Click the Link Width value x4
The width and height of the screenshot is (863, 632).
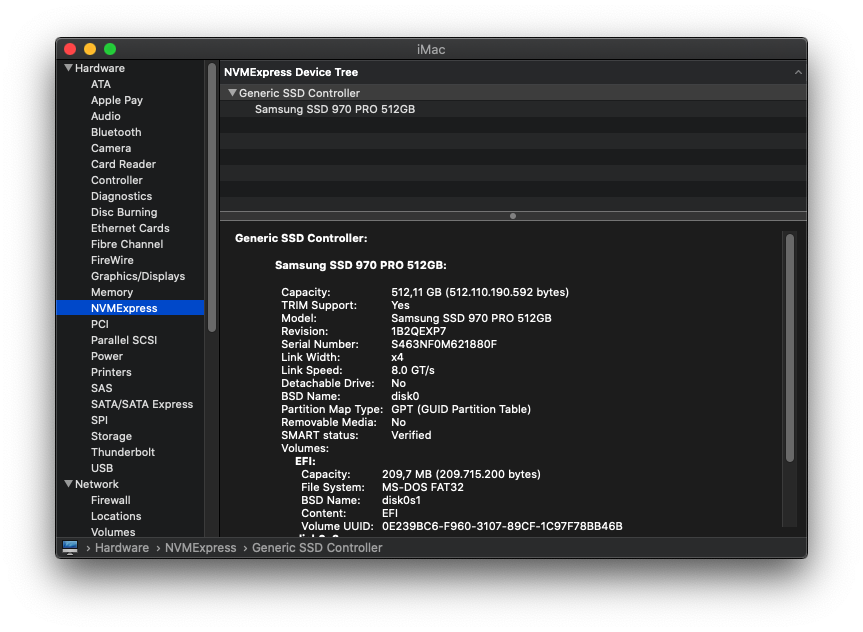point(397,357)
